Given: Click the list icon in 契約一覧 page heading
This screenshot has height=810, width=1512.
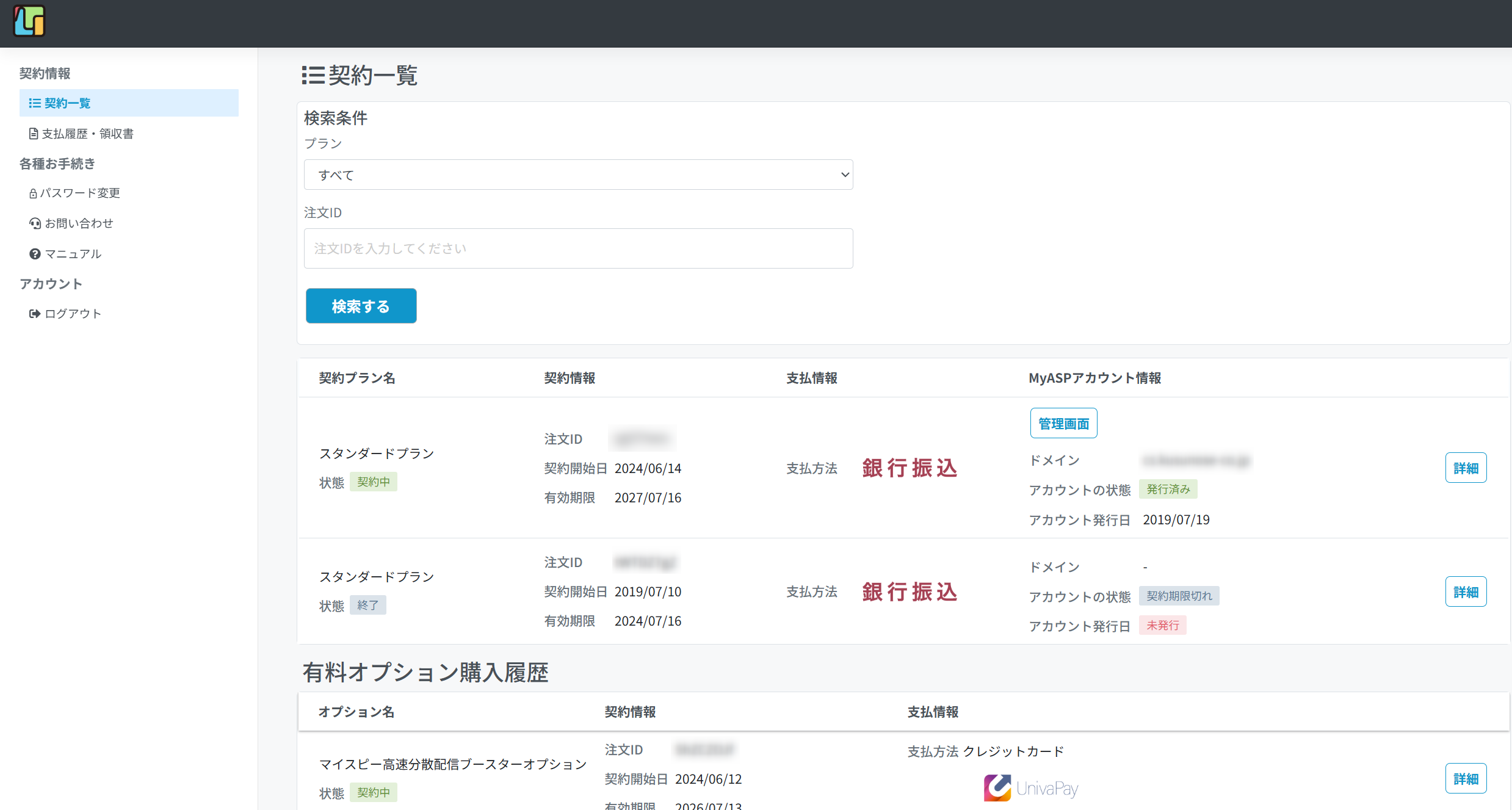Looking at the screenshot, I should click(x=313, y=76).
